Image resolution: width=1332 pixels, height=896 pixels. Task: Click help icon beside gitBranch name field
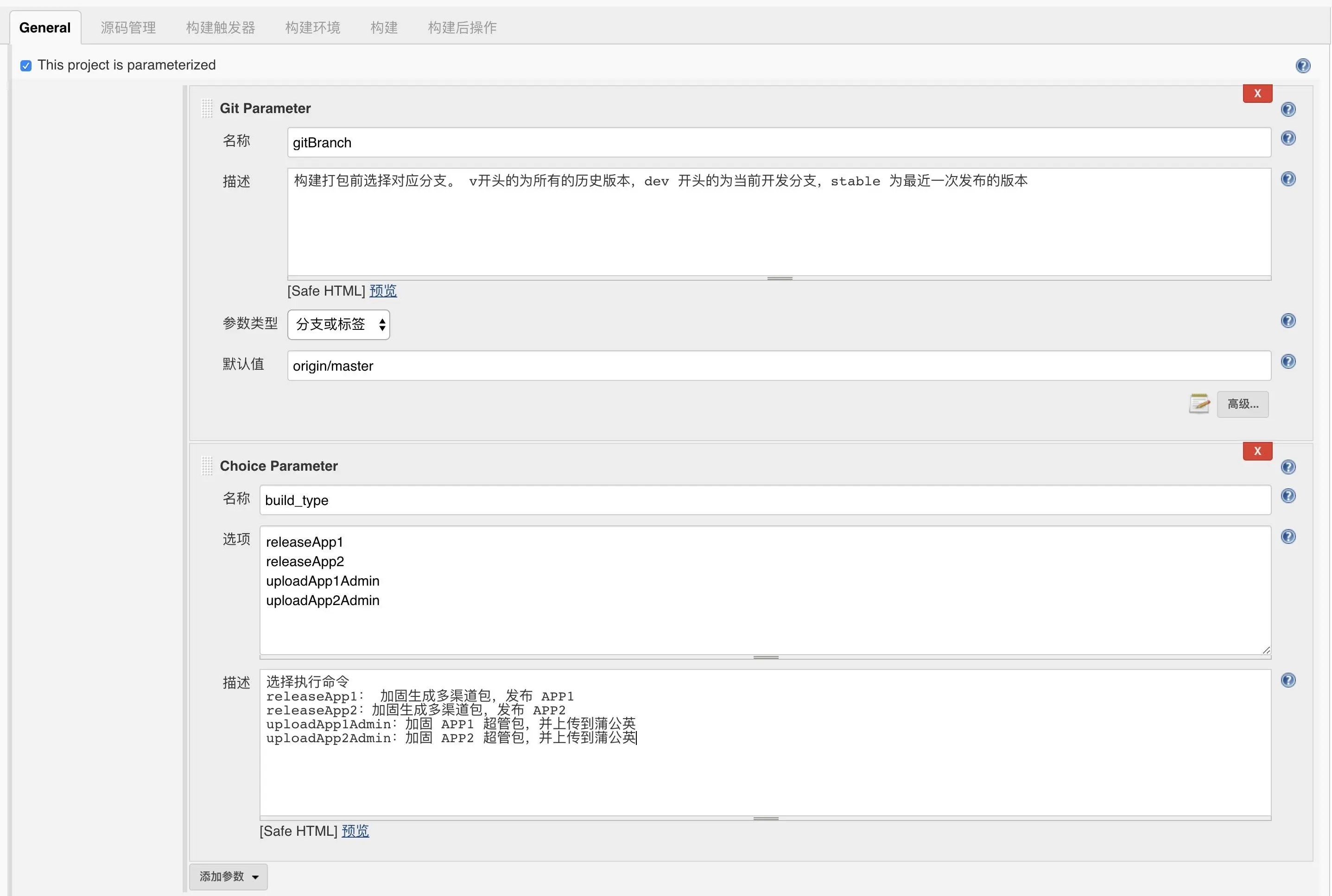[x=1288, y=138]
